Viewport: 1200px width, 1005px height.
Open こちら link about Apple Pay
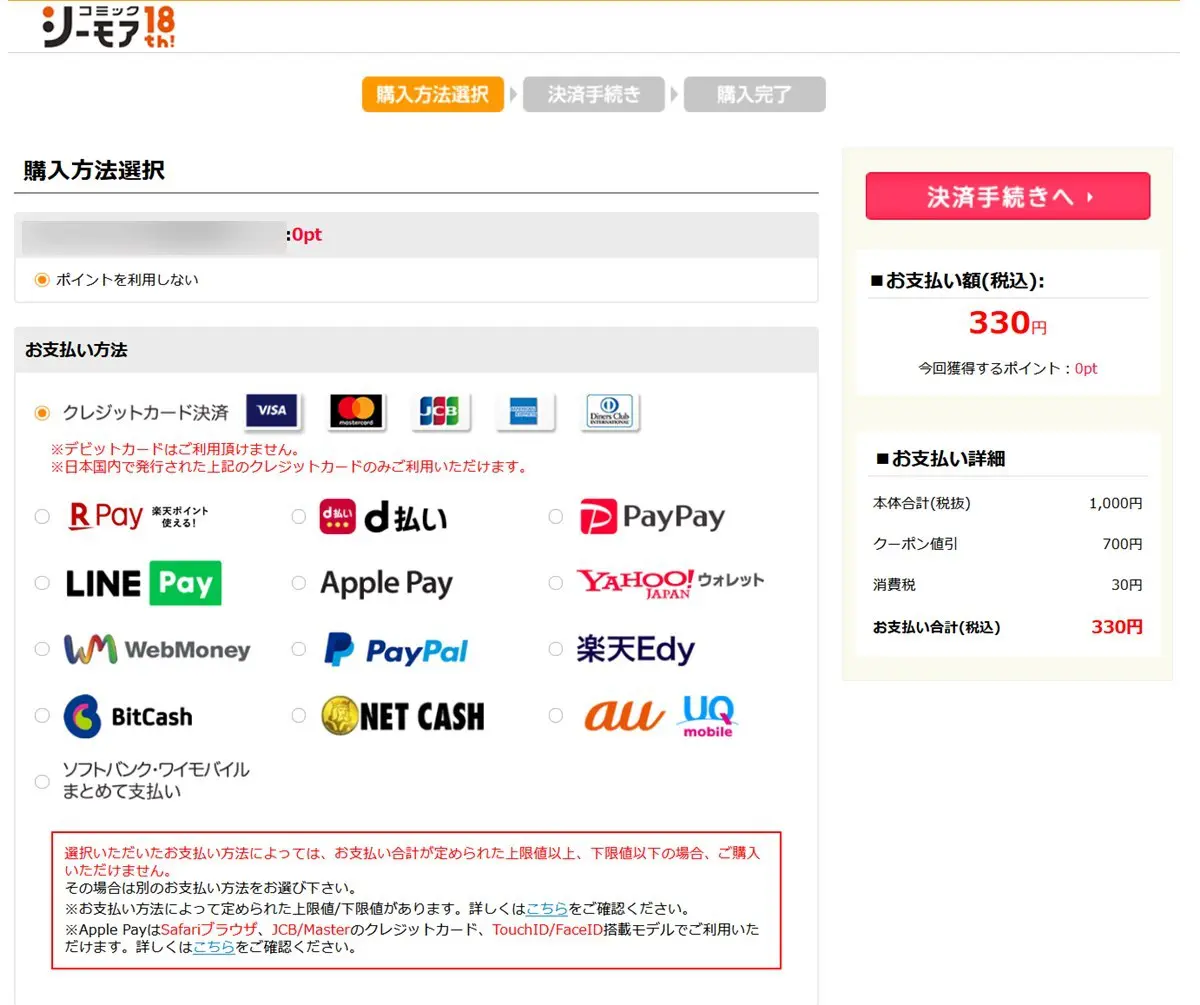(x=214, y=947)
